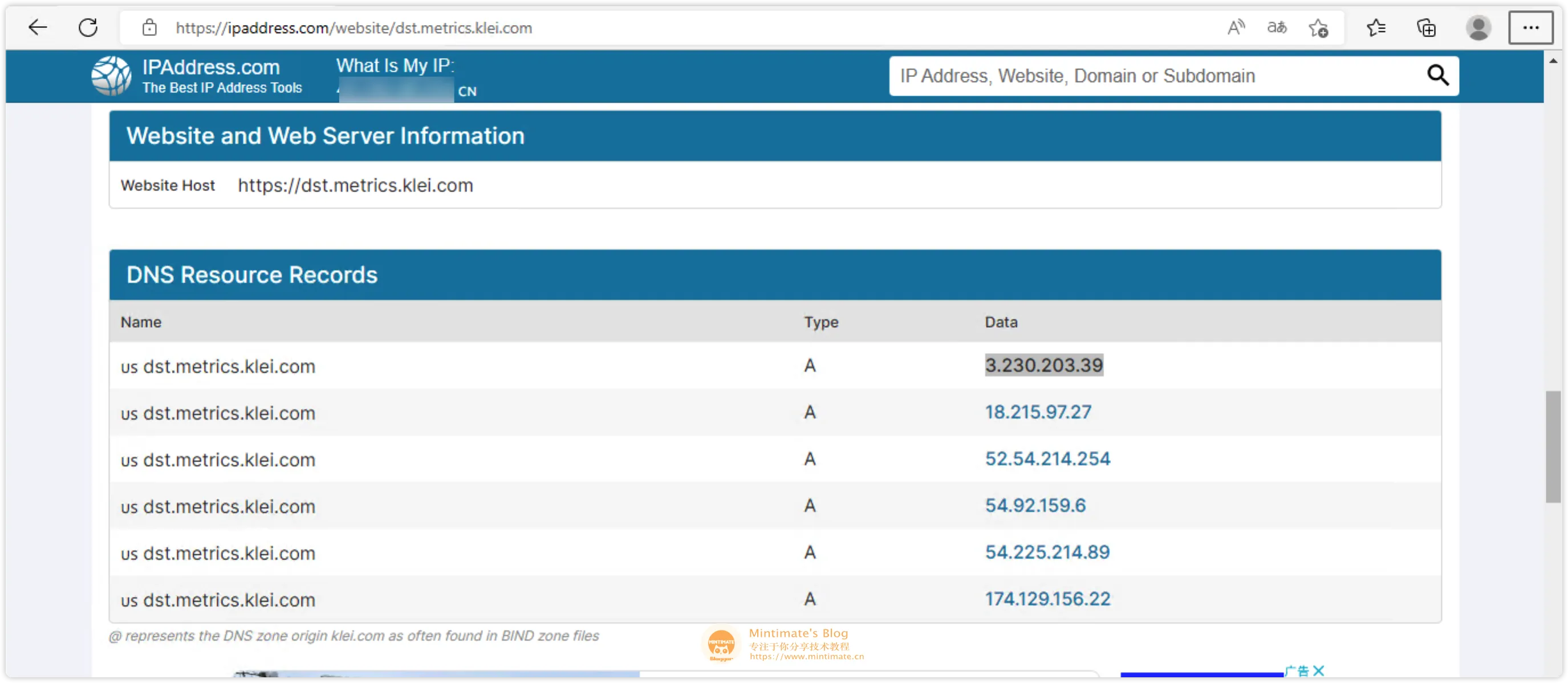The image size is (1568, 683).
Task: Click the Website and Web Server Information heading
Action: point(325,136)
